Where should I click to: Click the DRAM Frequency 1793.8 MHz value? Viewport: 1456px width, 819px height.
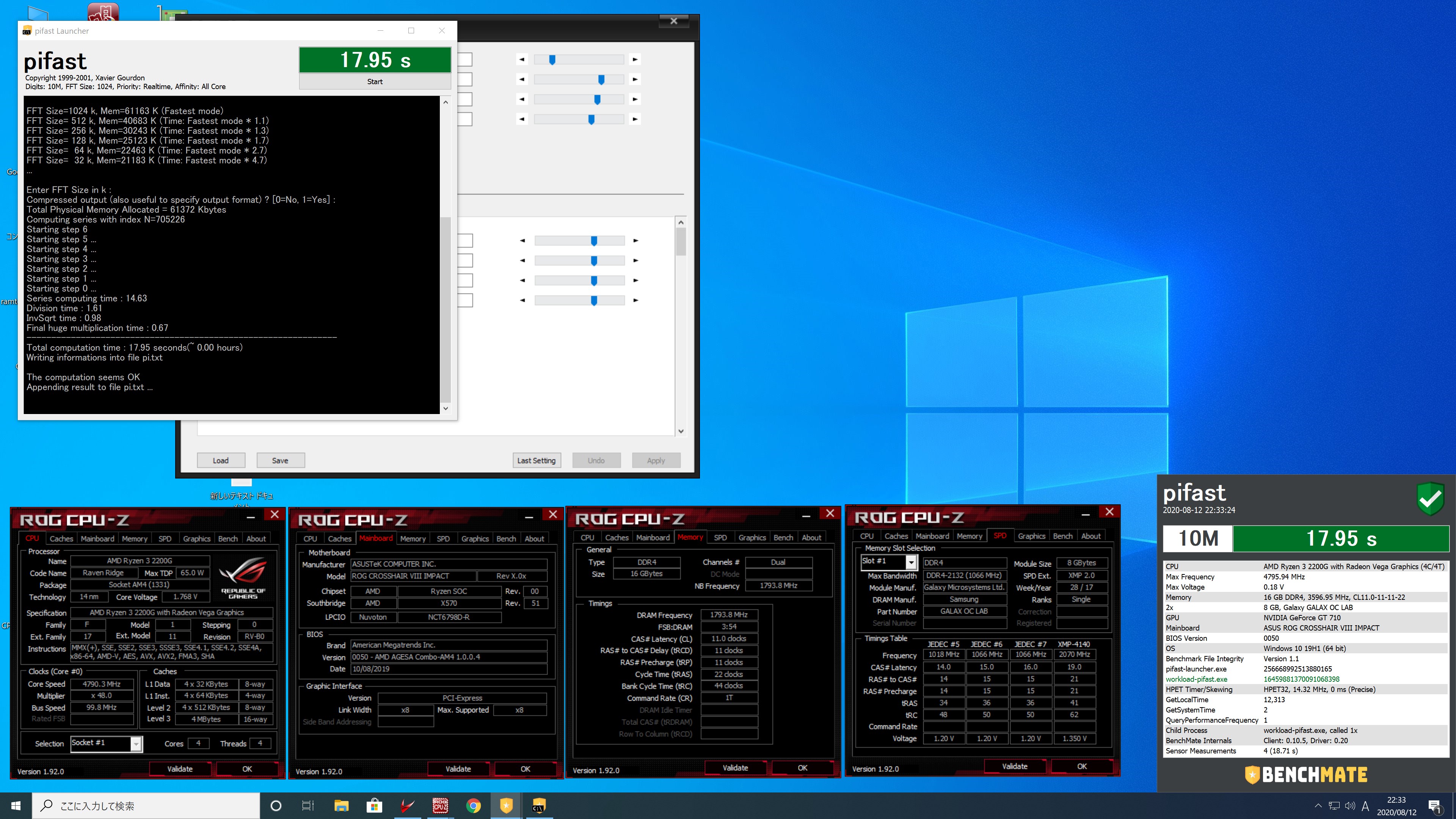[x=728, y=614]
